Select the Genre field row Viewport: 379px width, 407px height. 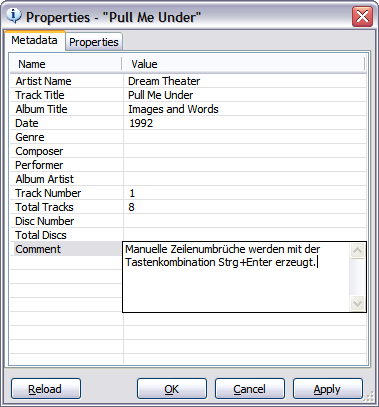[188, 137]
